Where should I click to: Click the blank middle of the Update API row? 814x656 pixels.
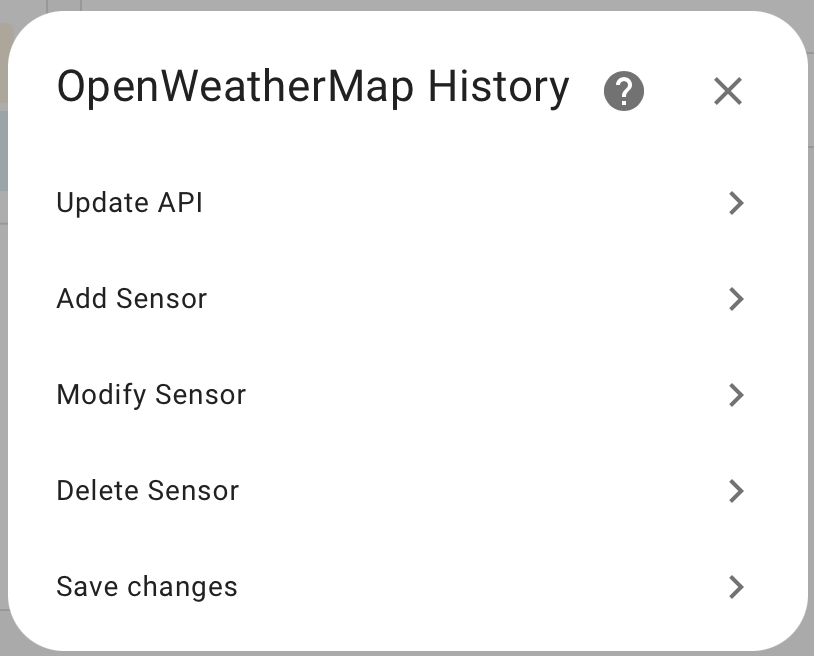pos(450,203)
